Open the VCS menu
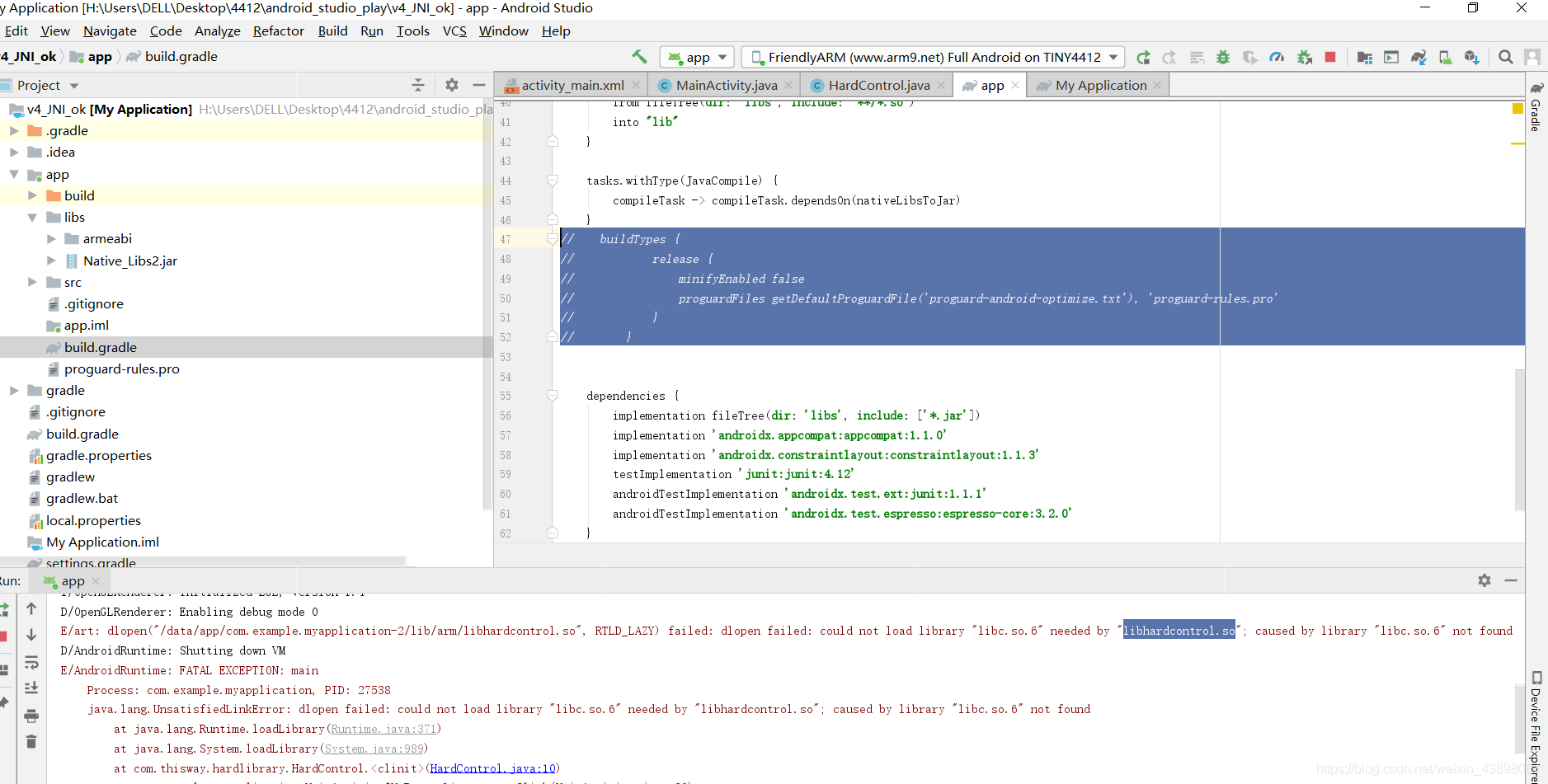The width and height of the screenshot is (1548, 784). (454, 31)
